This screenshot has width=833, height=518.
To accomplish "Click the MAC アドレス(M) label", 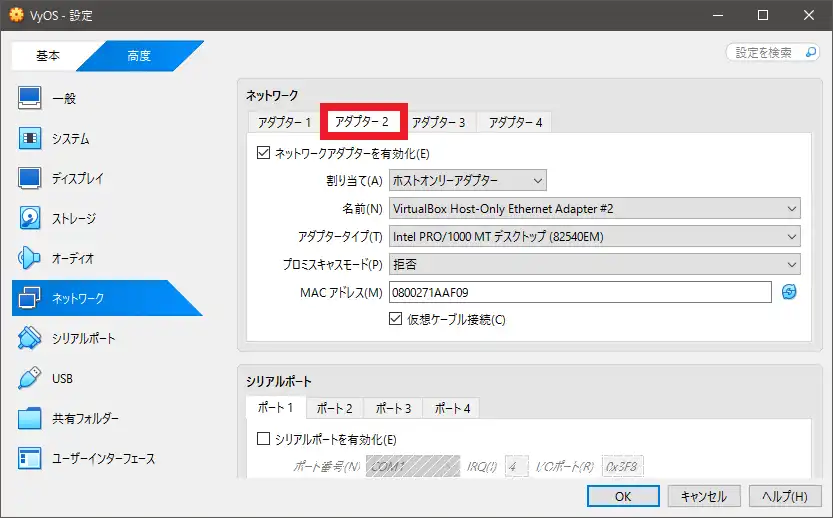I will pos(341,292).
